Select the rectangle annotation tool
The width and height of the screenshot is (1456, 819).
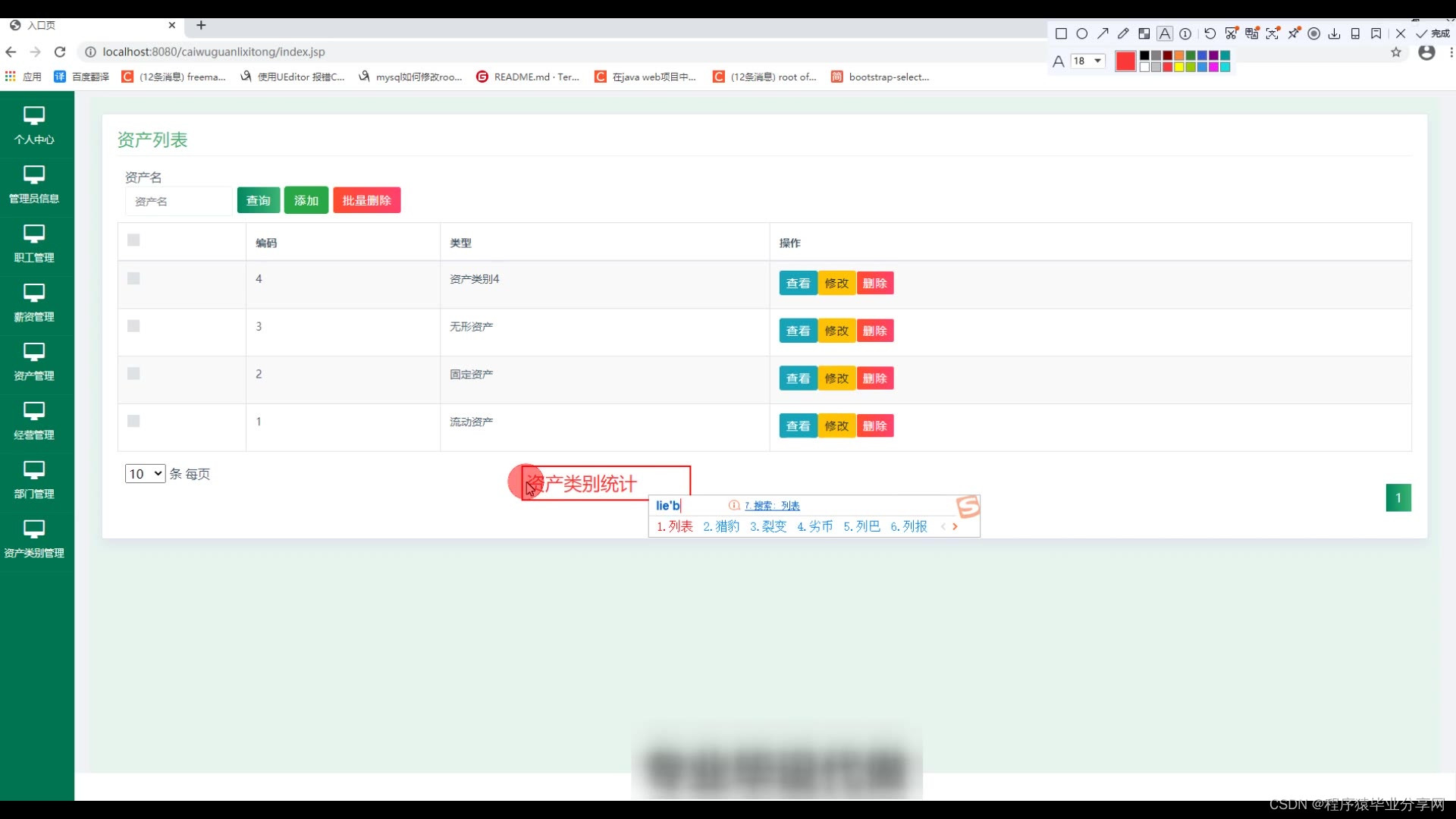pyautogui.click(x=1061, y=33)
